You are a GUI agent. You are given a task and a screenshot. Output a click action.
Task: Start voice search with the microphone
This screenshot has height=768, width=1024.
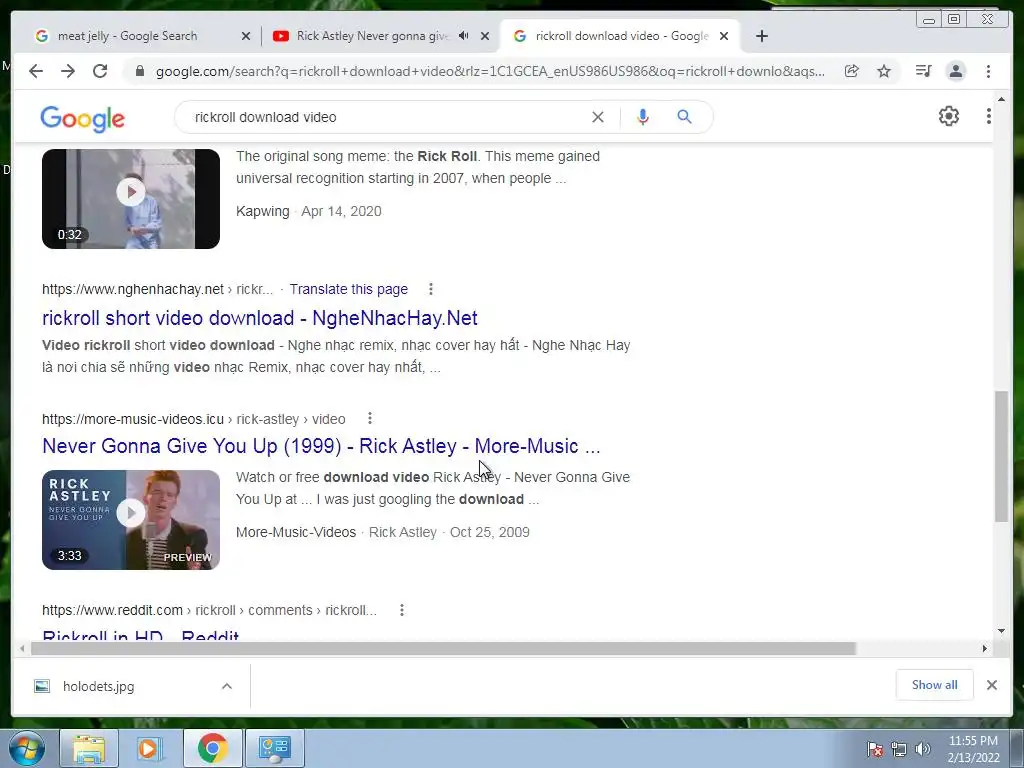(x=643, y=117)
